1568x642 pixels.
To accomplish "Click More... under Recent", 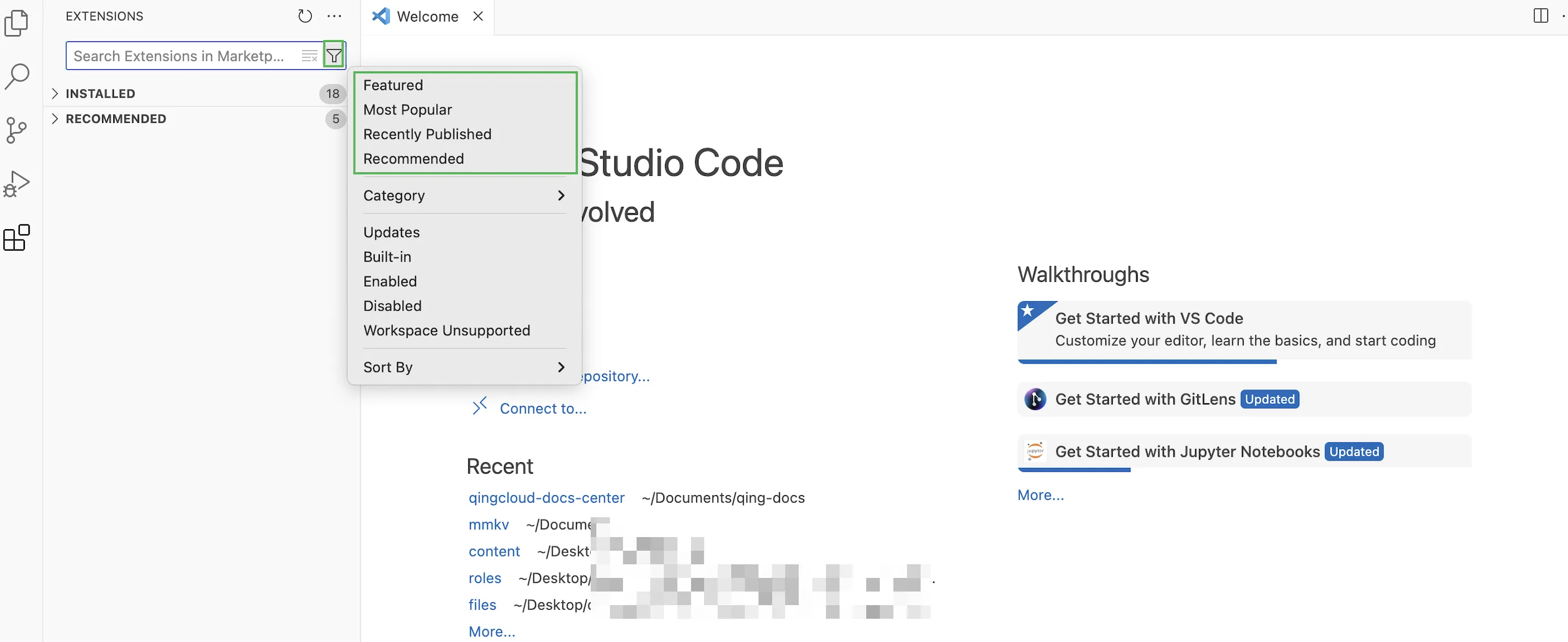I will [492, 632].
